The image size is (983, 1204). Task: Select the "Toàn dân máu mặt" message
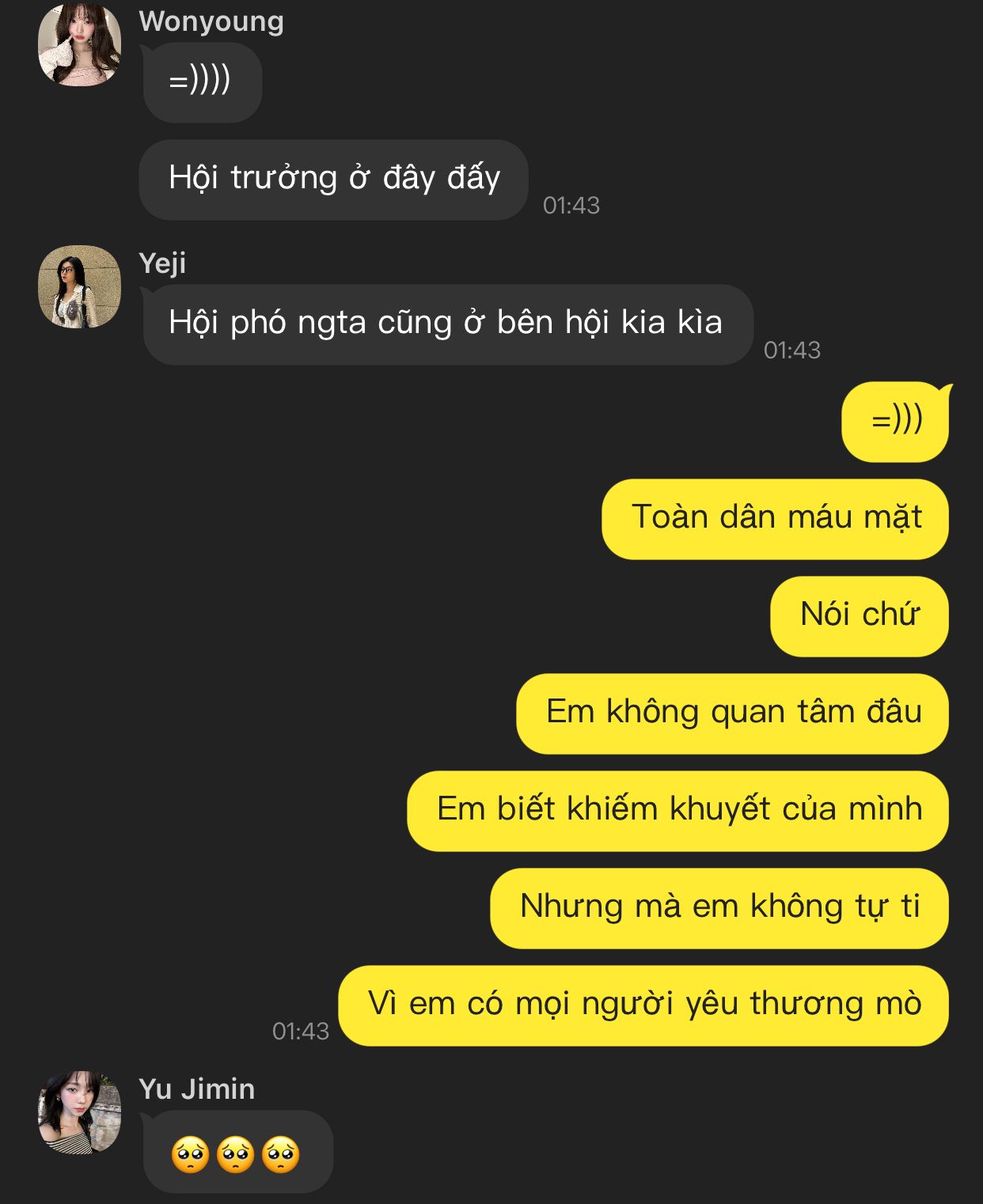[x=776, y=519]
